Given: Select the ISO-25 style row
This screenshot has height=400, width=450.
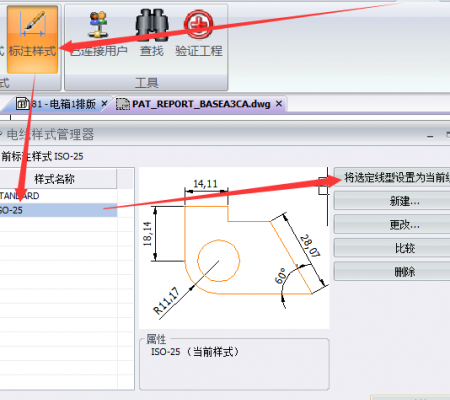Looking at the screenshot, I should coord(58,210).
